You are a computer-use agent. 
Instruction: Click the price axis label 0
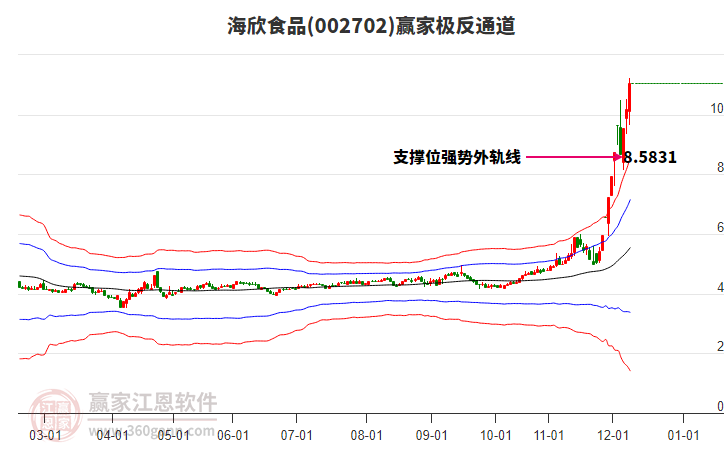tap(720, 406)
